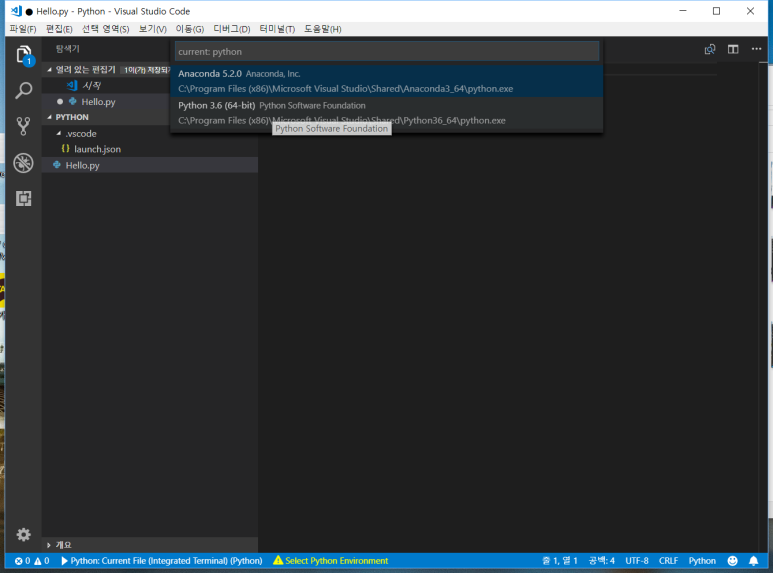This screenshot has height=573, width=773.
Task: Open the More Actions ellipsis menu
Action: point(756,49)
